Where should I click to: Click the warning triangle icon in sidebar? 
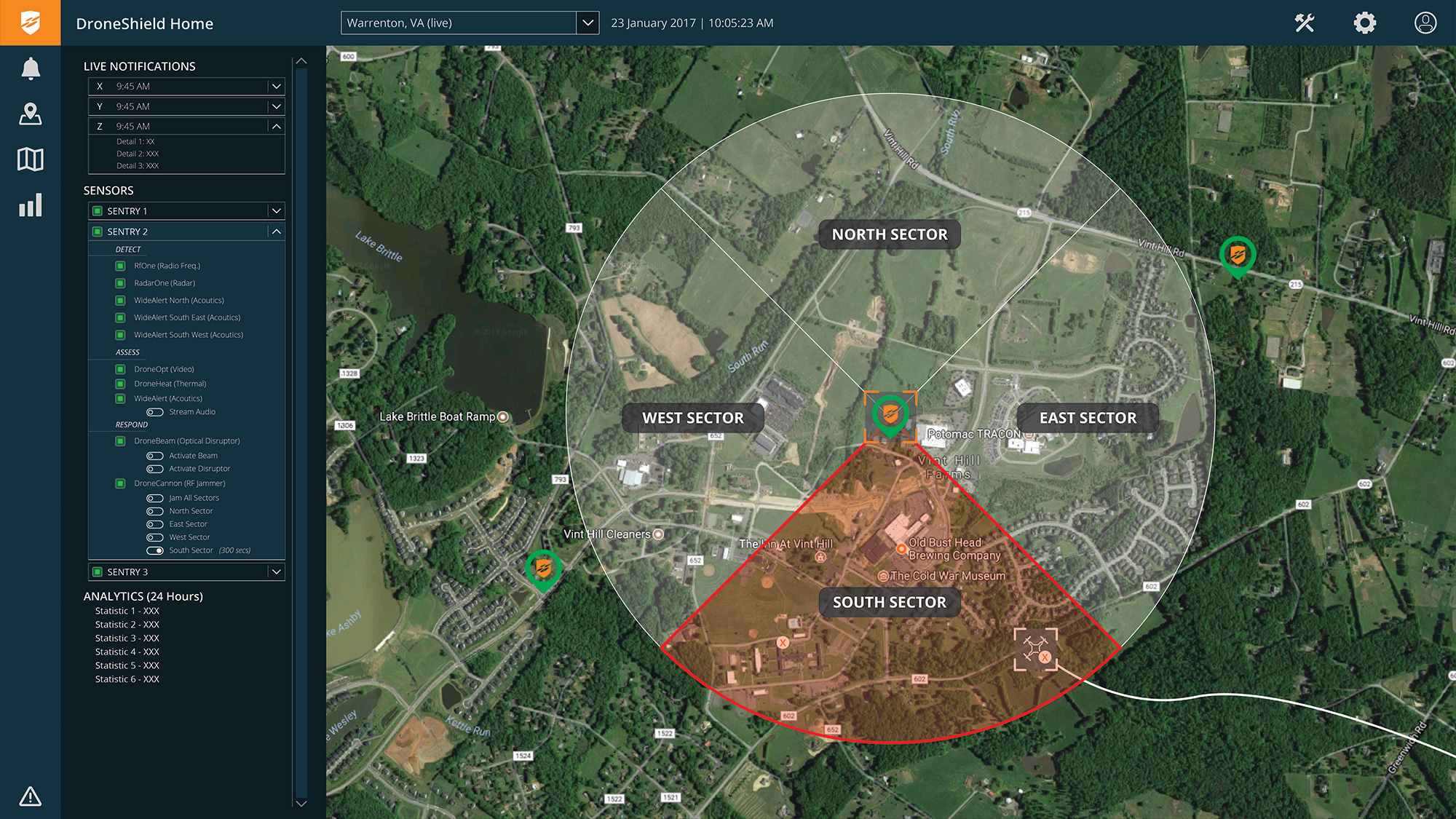pos(31,796)
